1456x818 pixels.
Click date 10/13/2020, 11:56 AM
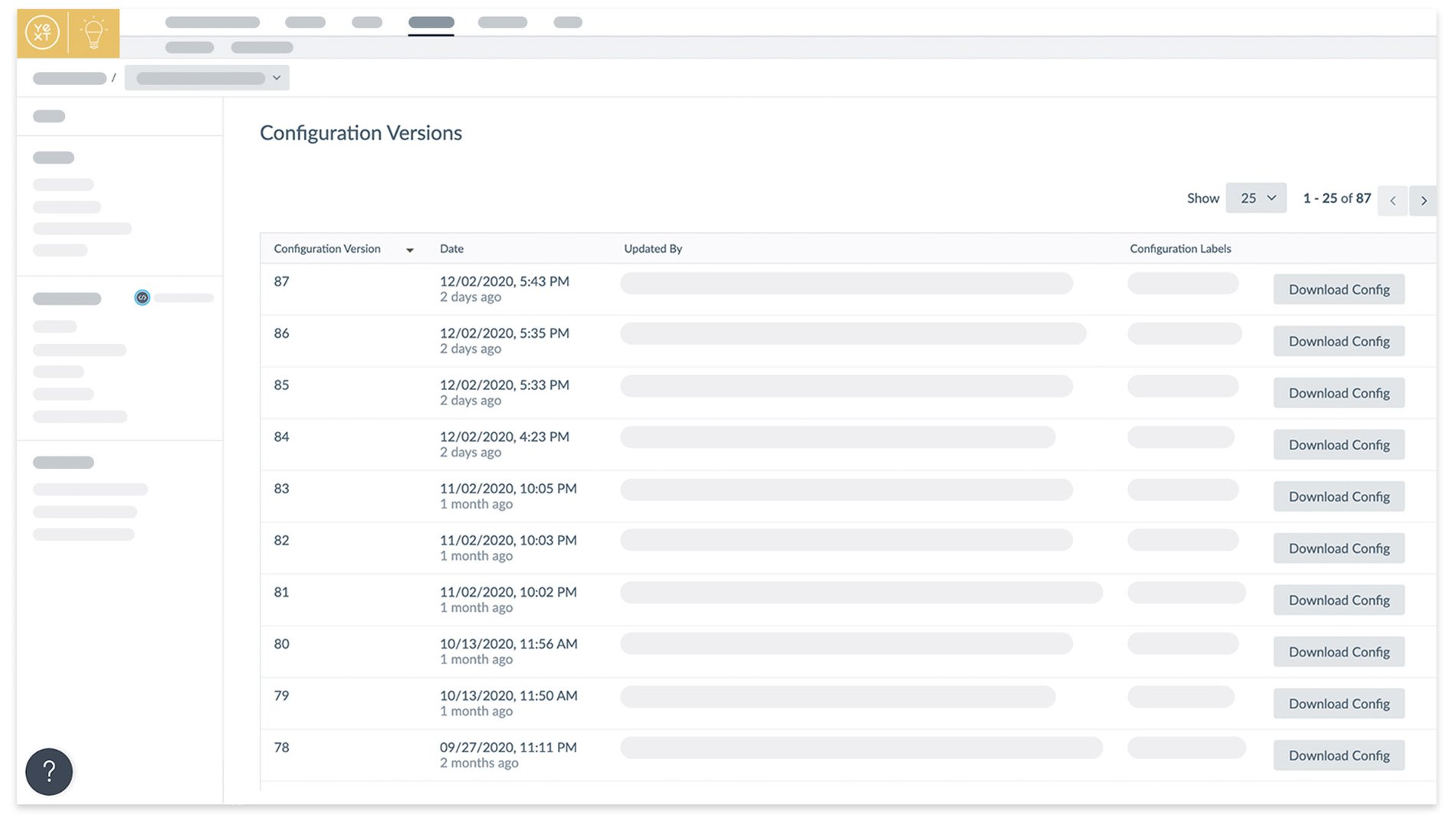[509, 643]
